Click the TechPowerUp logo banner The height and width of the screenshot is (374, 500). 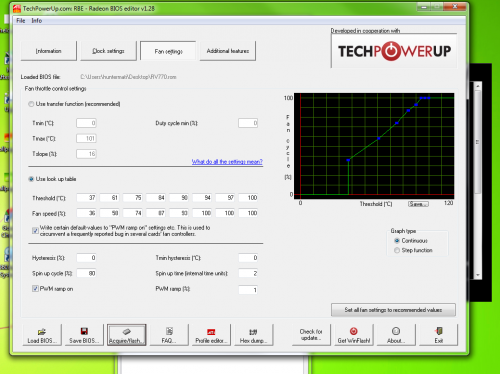click(394, 51)
